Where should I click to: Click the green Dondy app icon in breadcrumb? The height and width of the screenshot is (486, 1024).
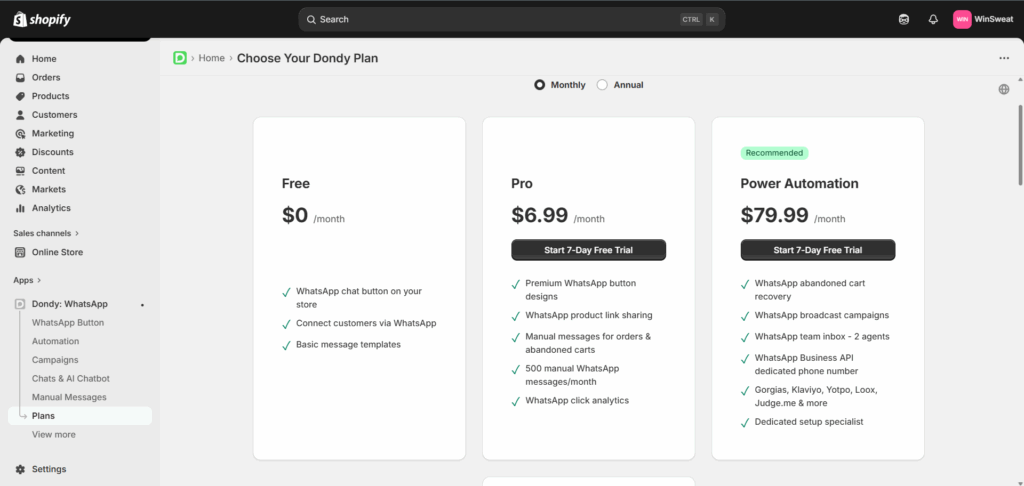point(180,58)
